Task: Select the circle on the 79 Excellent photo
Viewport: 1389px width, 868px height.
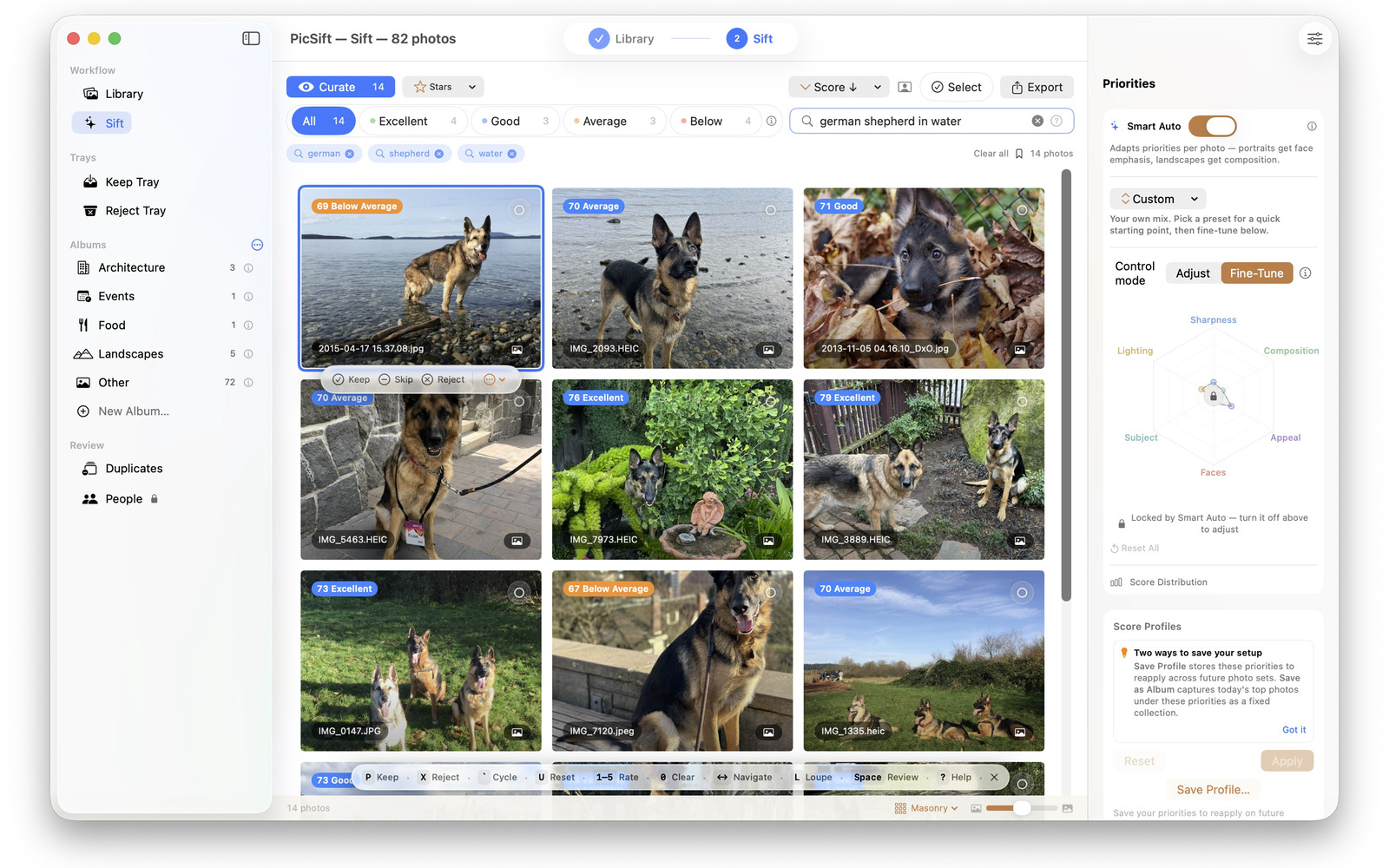Action: (1023, 402)
